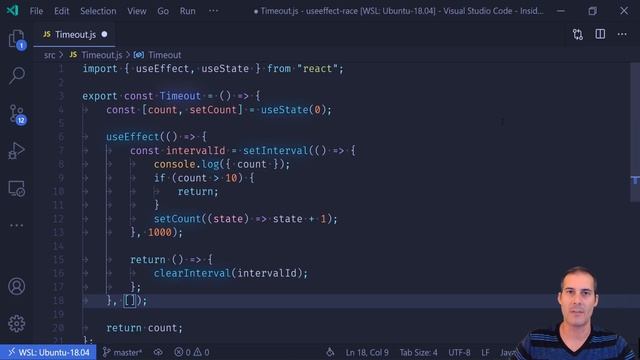Click line number 15 in gutter

click(x=58, y=260)
